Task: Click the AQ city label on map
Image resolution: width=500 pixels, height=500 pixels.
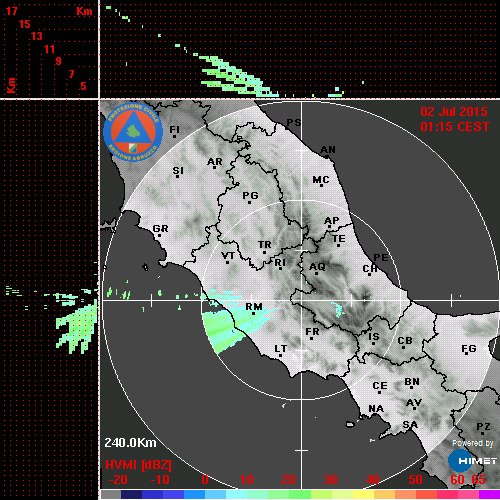Action: [x=317, y=267]
